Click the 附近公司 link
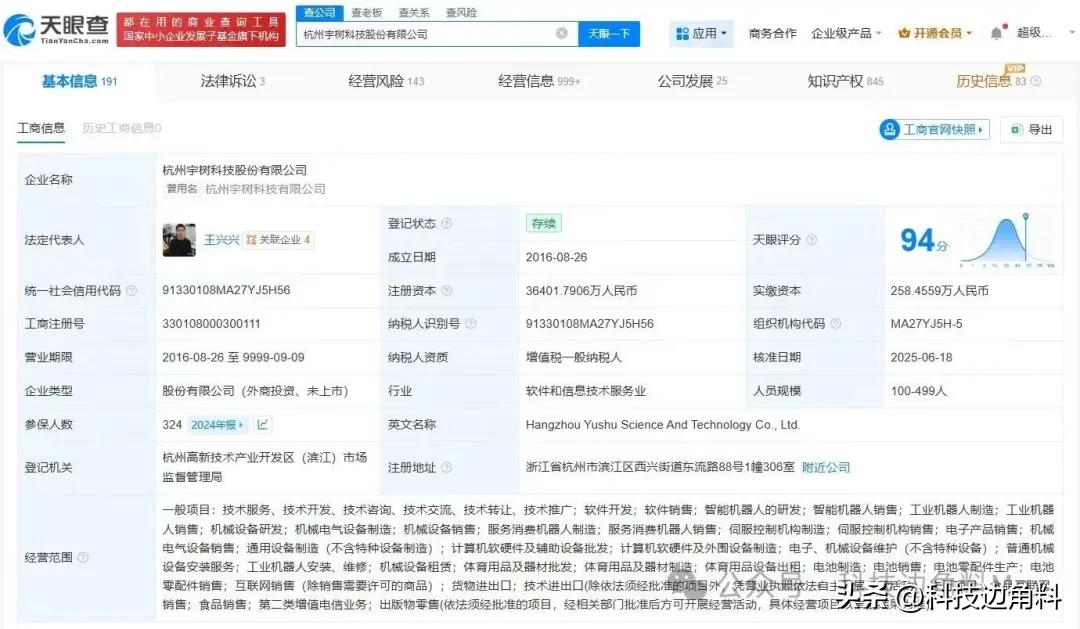The height and width of the screenshot is (629, 1080). (x=826, y=467)
